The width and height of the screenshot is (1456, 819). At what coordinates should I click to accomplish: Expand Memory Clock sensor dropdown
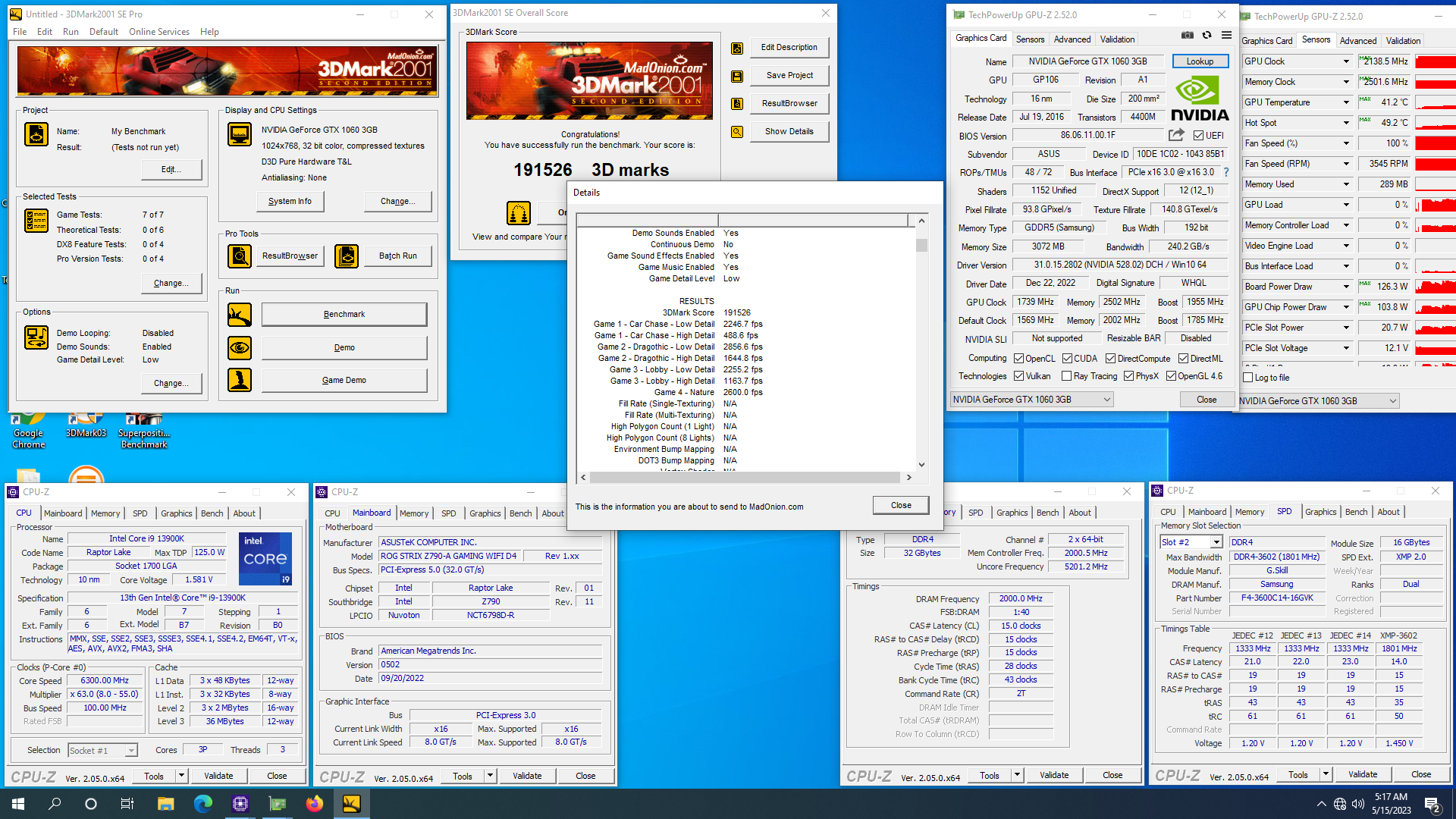coord(1346,82)
